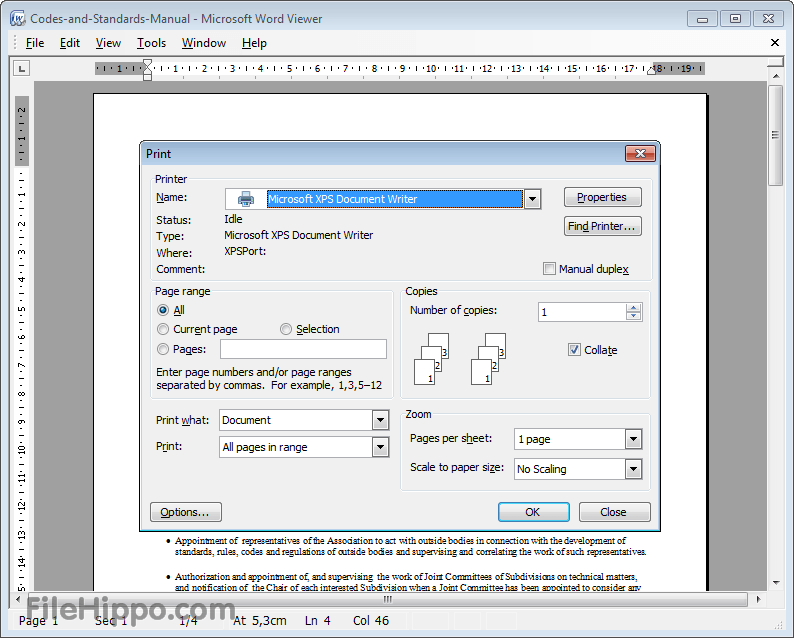This screenshot has width=794, height=638.
Task: Open the Window menu
Action: click(204, 43)
